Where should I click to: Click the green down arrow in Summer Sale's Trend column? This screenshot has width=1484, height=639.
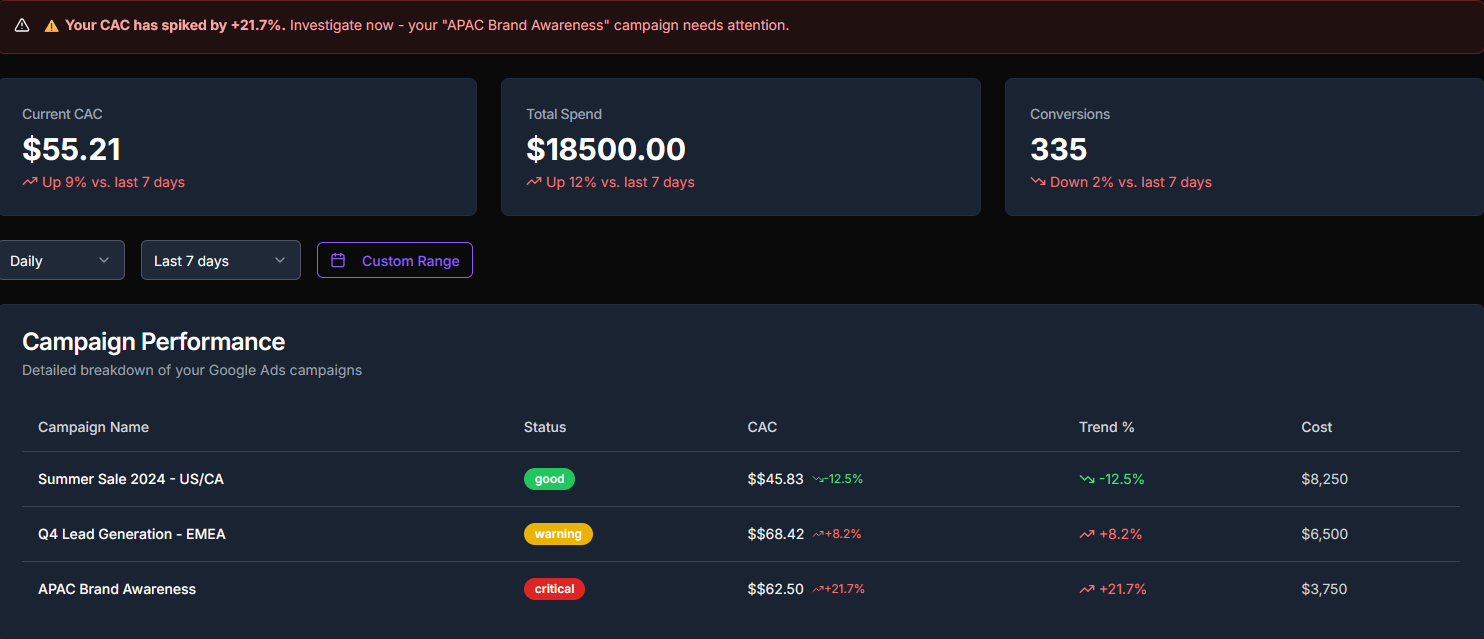tap(1087, 479)
